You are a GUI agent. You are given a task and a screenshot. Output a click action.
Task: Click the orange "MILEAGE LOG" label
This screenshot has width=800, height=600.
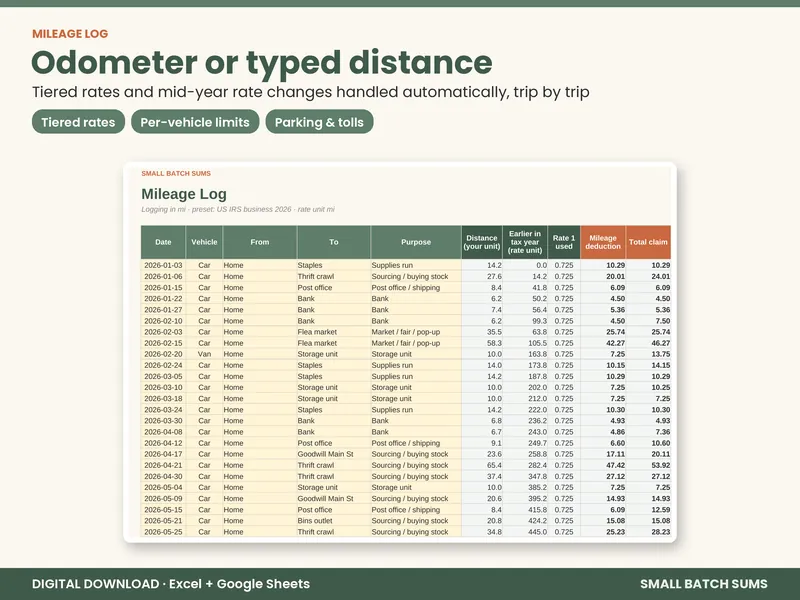pos(70,34)
